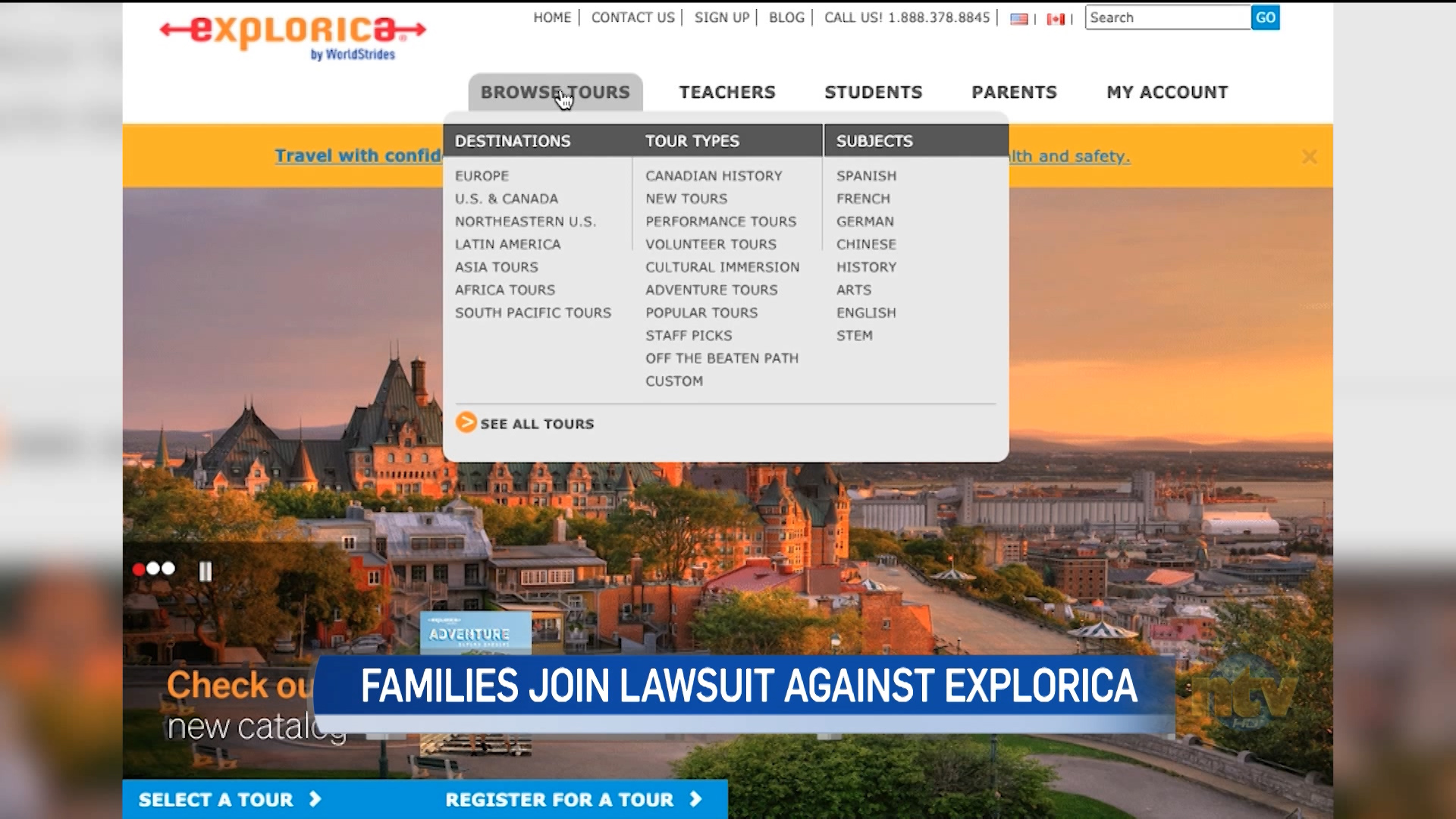Close the orange announcement banner
The width and height of the screenshot is (1456, 819).
[x=1309, y=156]
